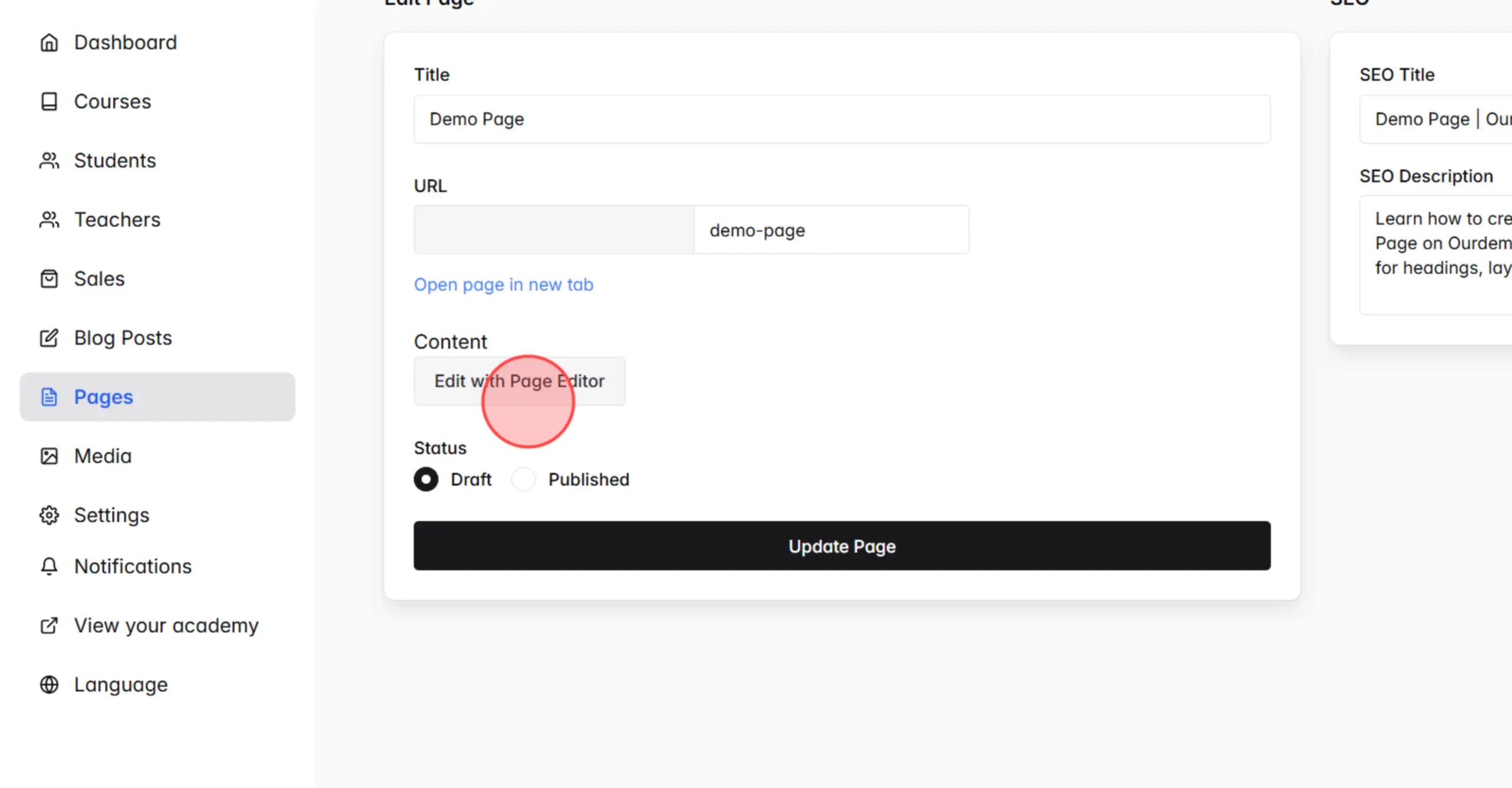
Task: Click the Sales shopping bag icon
Action: pos(49,279)
